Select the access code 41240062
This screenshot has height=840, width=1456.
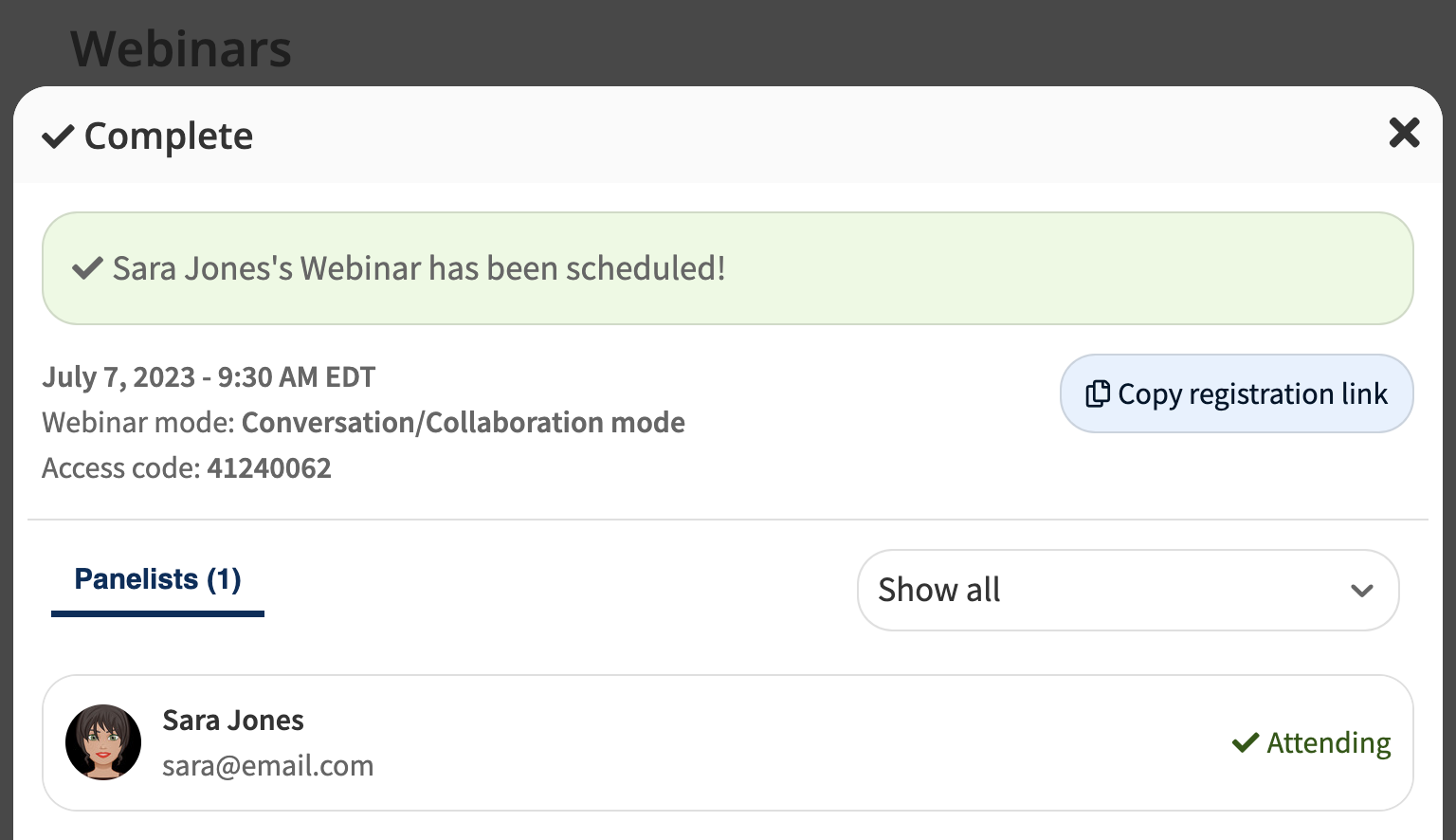(x=269, y=468)
